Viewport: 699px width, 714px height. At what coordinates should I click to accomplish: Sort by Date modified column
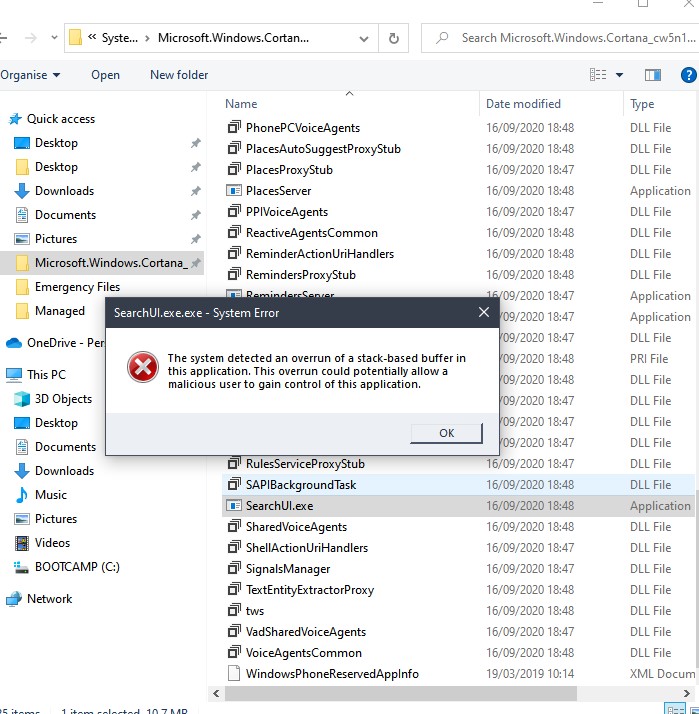point(523,104)
